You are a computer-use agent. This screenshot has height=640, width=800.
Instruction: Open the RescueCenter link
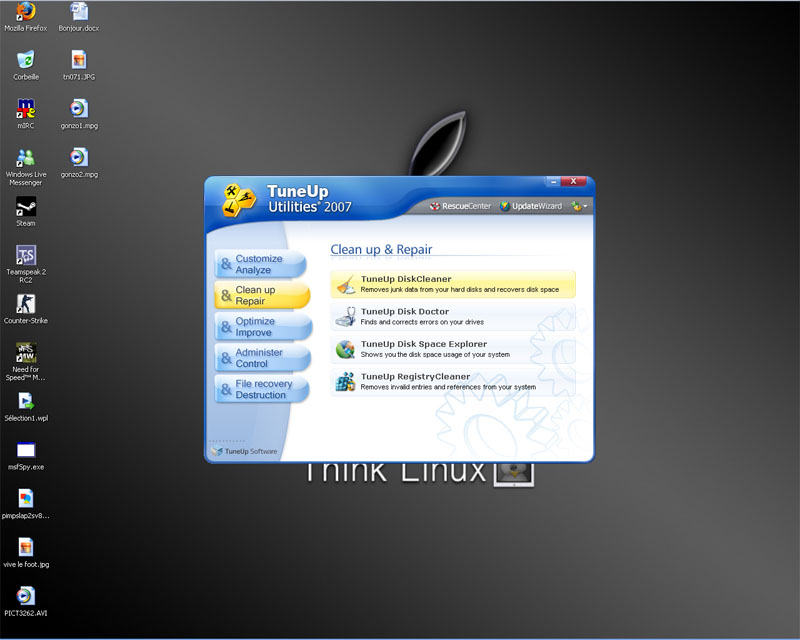[x=460, y=206]
